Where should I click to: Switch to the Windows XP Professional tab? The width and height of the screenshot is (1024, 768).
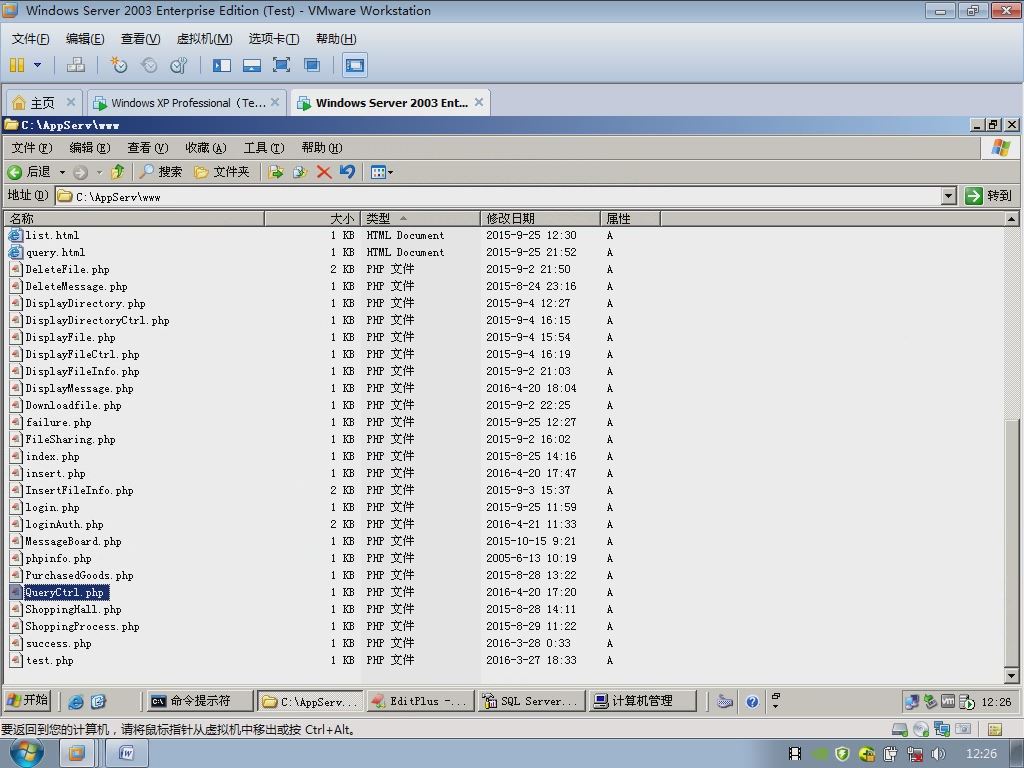[x=189, y=103]
